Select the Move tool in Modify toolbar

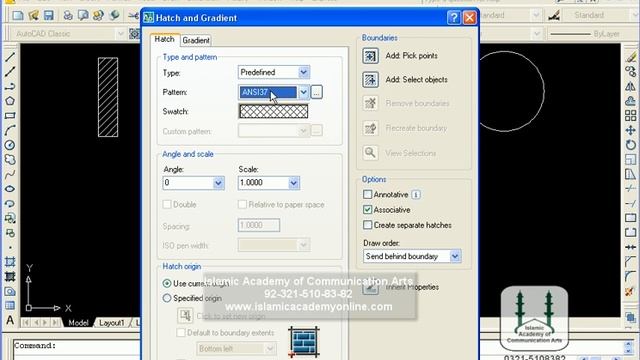[631, 130]
